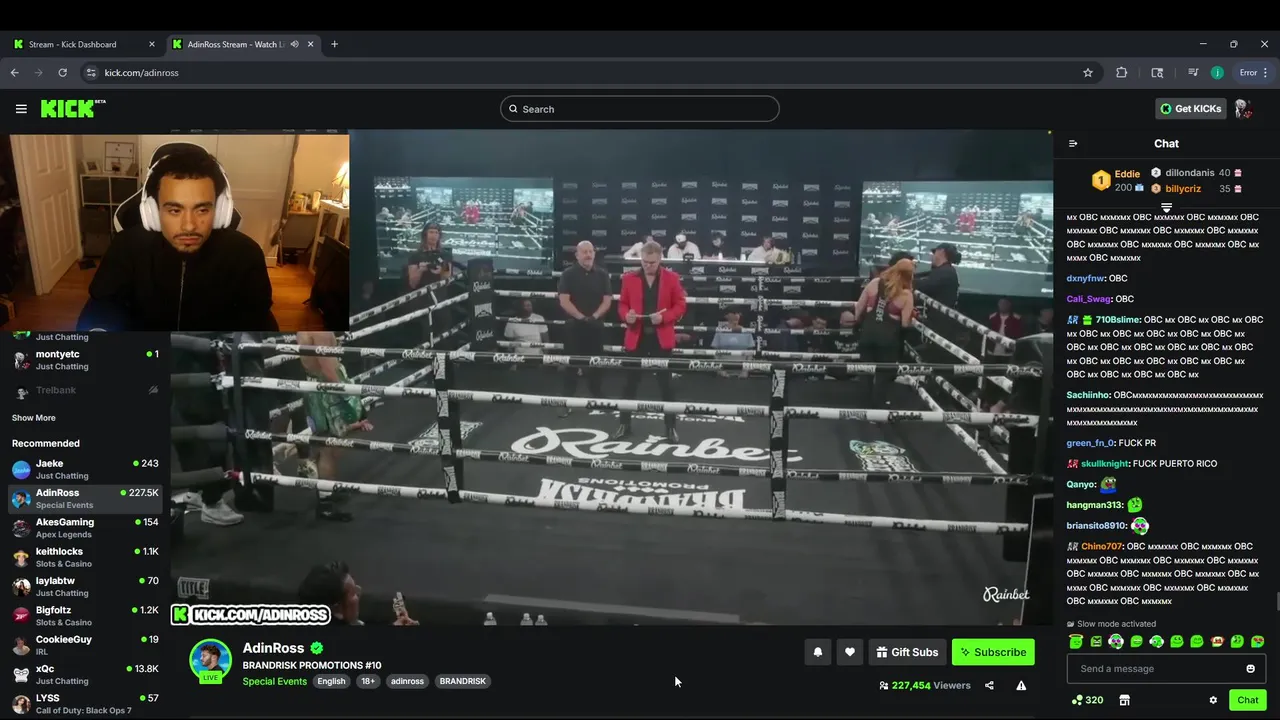Click the KICK logo to go home
The height and width of the screenshot is (720, 1280).
[x=72, y=108]
